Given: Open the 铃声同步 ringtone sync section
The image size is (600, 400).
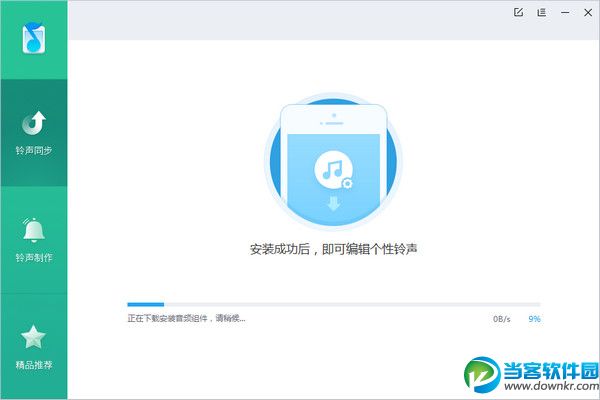Looking at the screenshot, I should pyautogui.click(x=34, y=133).
